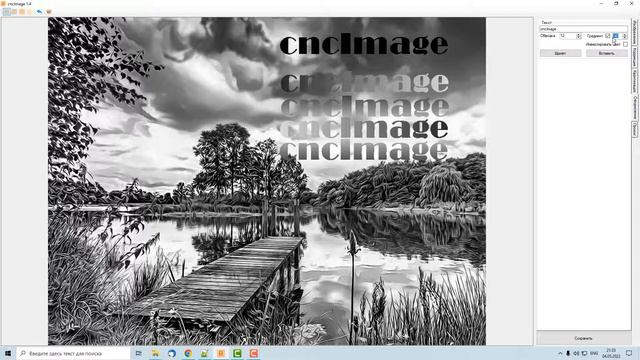Click the microphone tray icon
Image resolution: width=640 pixels, height=360 pixels.
[568, 353]
